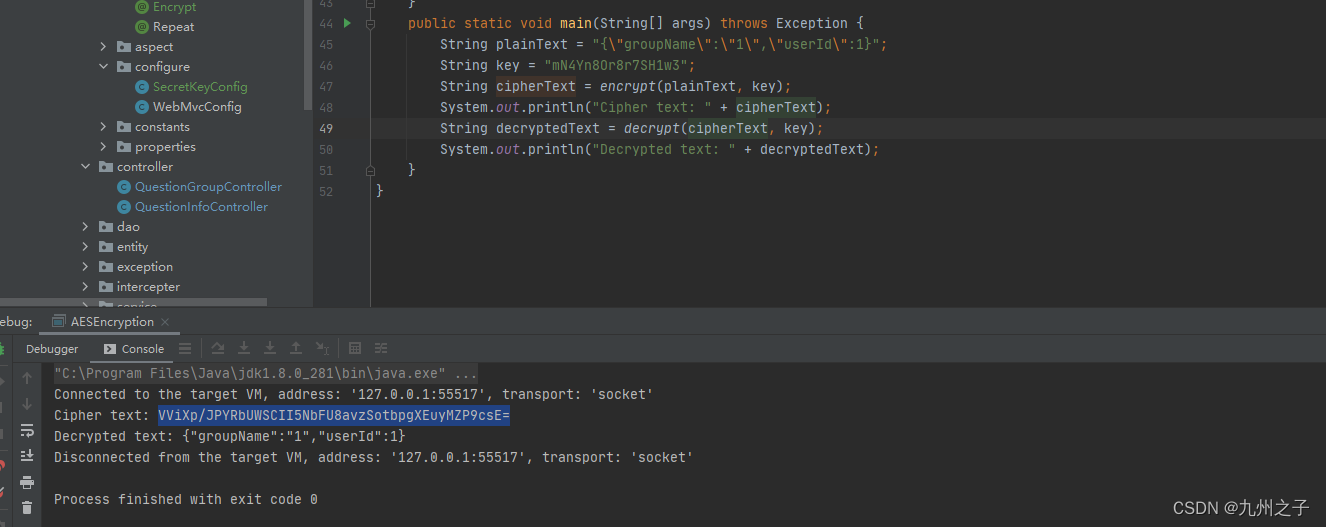Toggle soft-wrap in console
Image resolution: width=1326 pixels, height=527 pixels.
pos(27,431)
